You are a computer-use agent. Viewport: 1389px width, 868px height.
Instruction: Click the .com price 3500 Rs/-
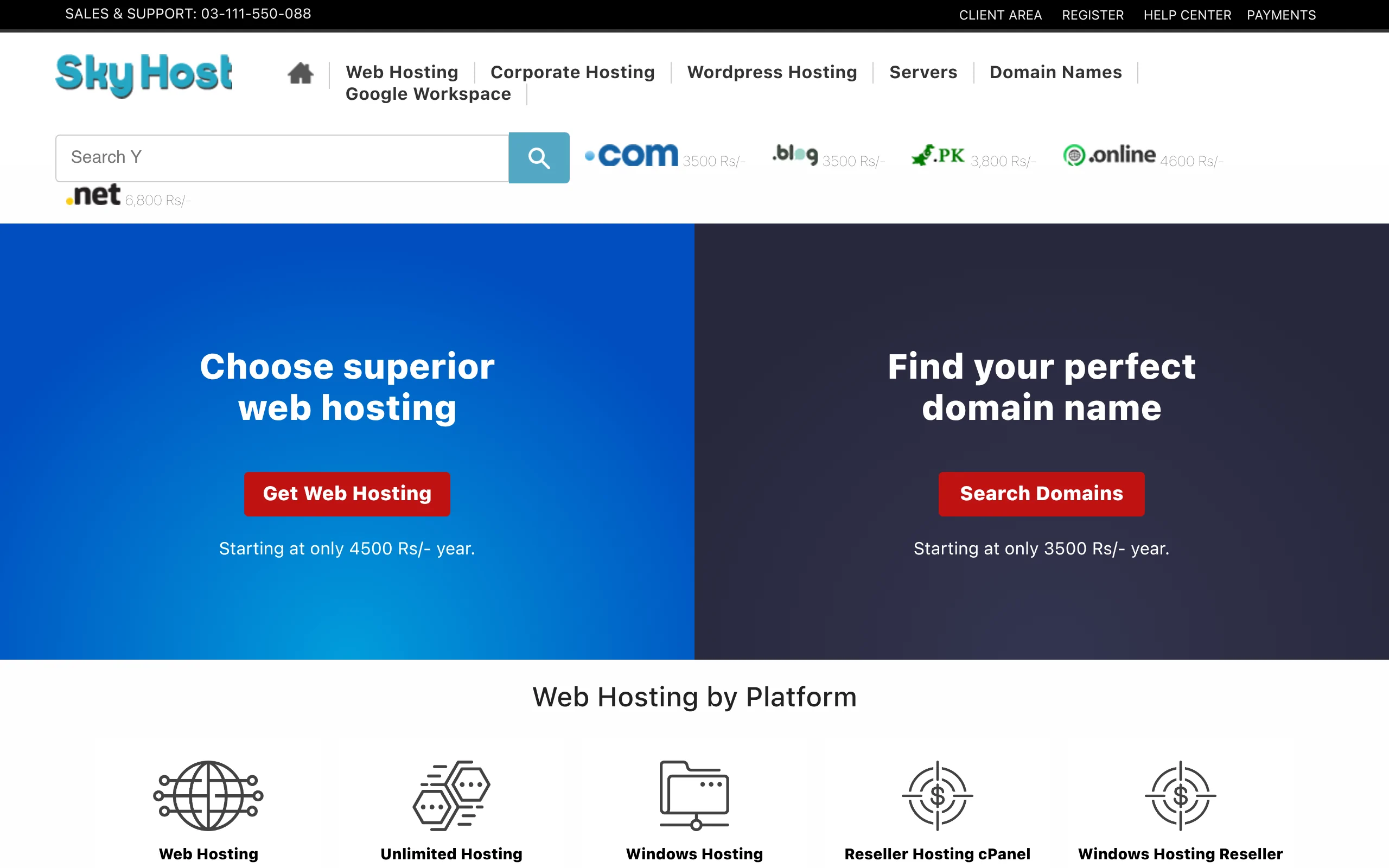pyautogui.click(x=713, y=161)
